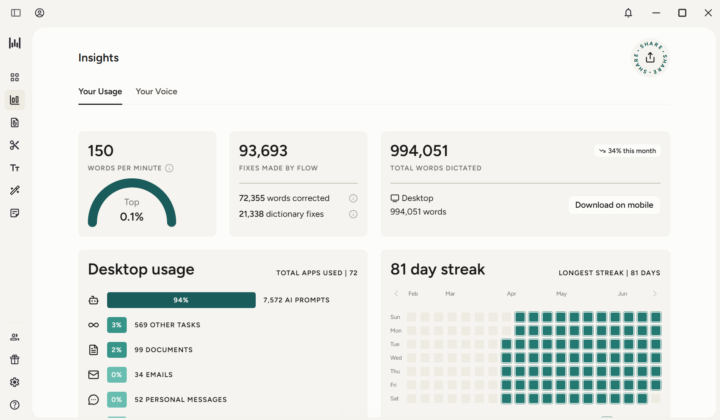Open the notifications bell
Screen dimensions: 720x420
[628, 13]
